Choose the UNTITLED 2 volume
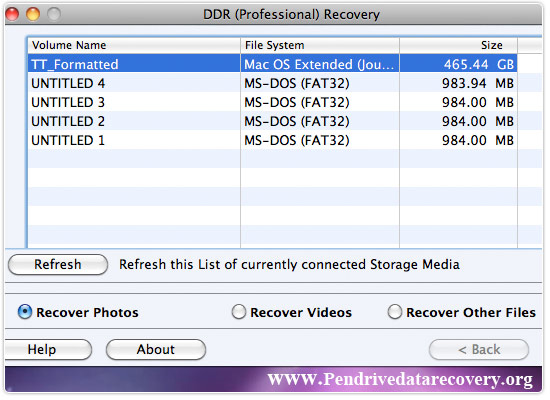This screenshot has width=550, height=400. coord(273,121)
